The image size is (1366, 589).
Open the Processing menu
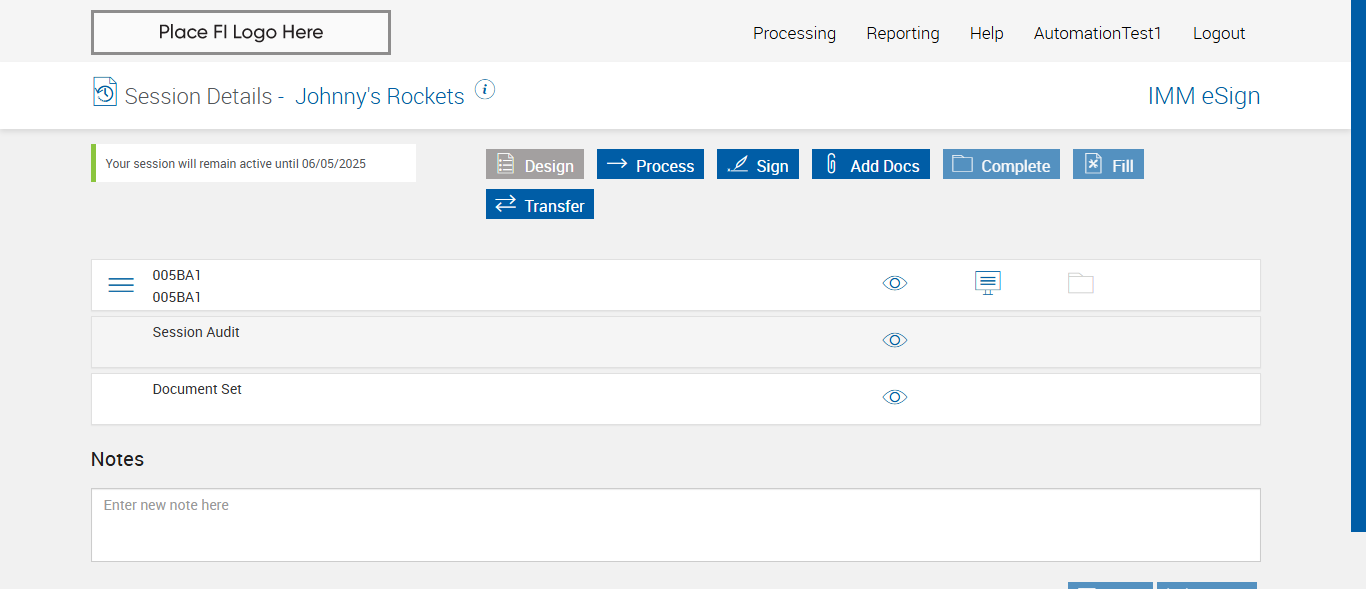(794, 33)
